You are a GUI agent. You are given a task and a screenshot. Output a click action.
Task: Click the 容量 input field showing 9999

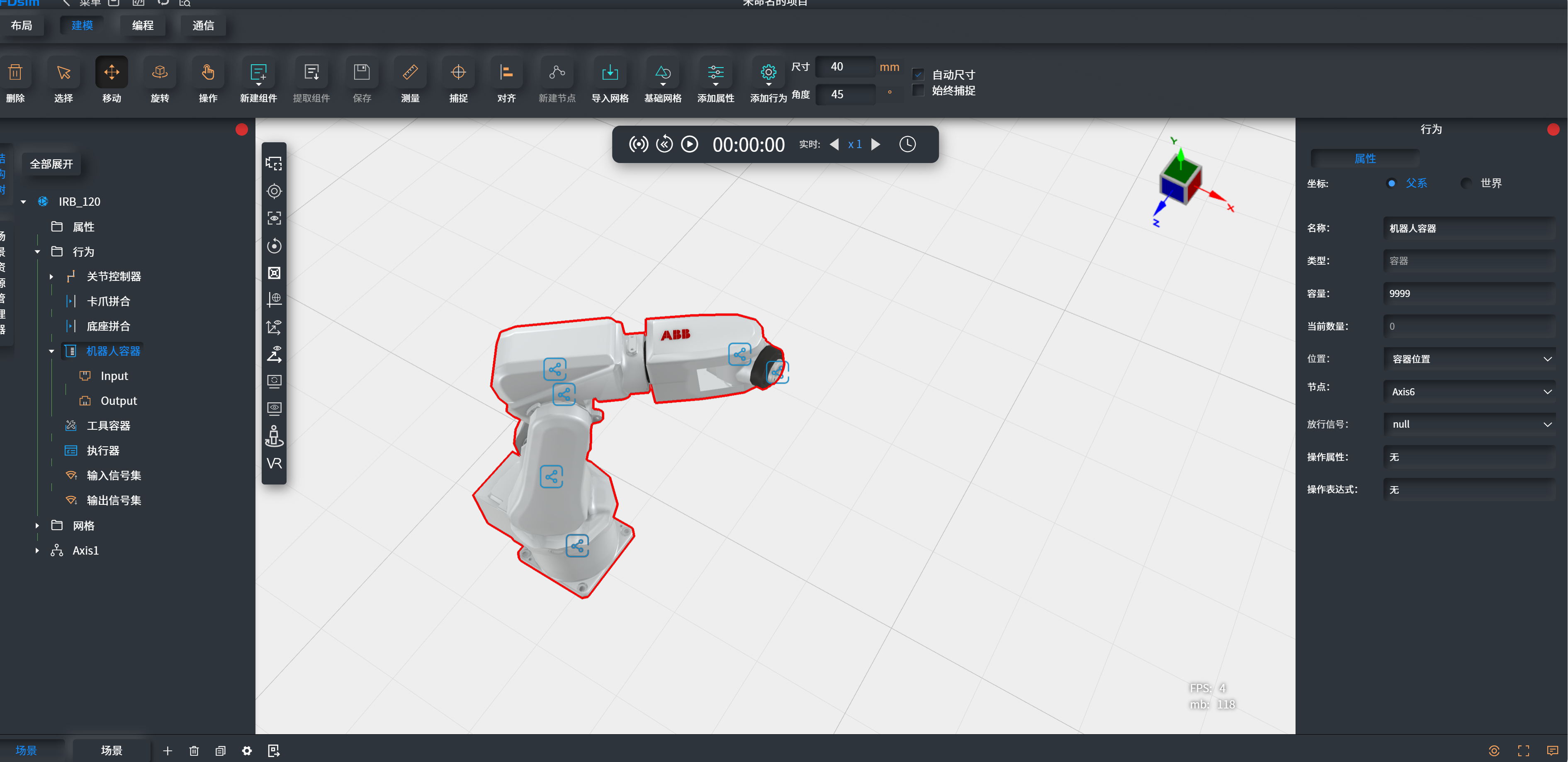(1469, 293)
